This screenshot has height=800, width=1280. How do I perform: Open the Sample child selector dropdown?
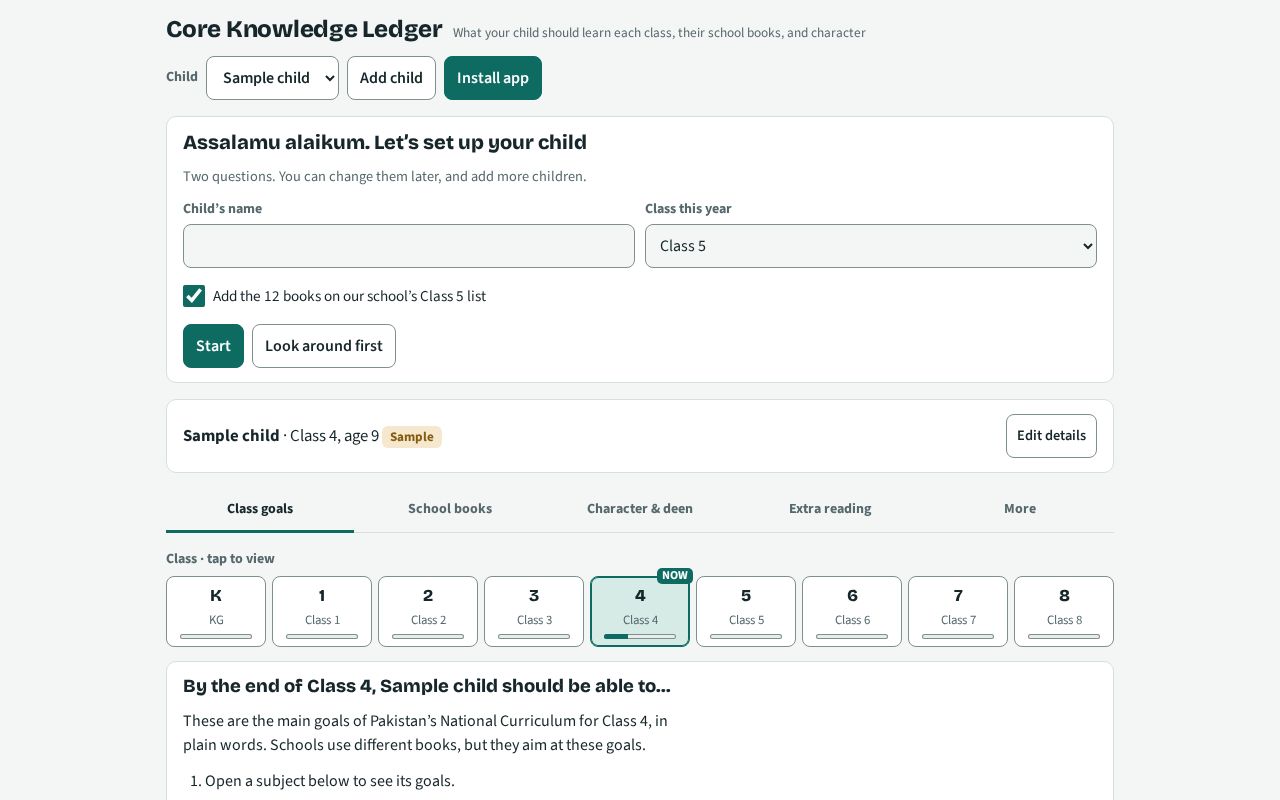(272, 78)
